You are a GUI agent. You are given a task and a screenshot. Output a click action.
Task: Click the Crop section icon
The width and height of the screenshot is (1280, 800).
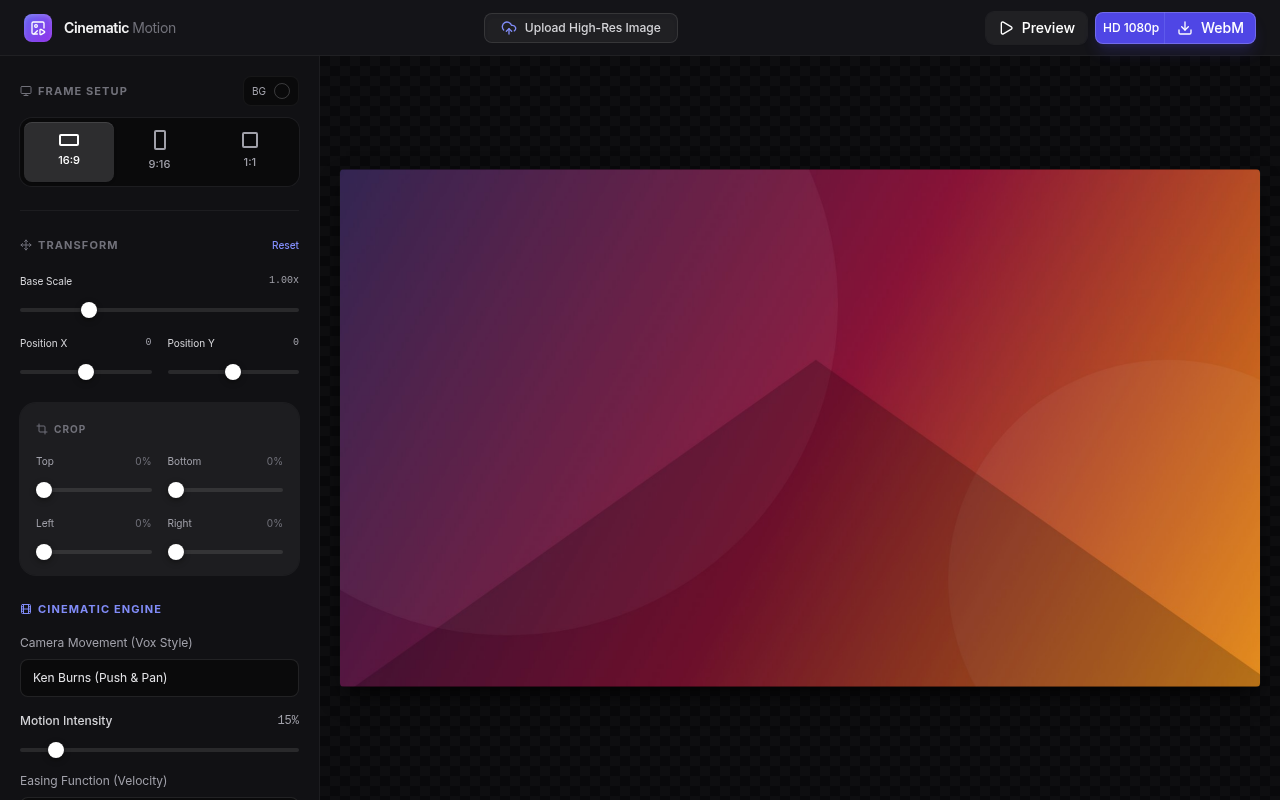[x=42, y=429]
